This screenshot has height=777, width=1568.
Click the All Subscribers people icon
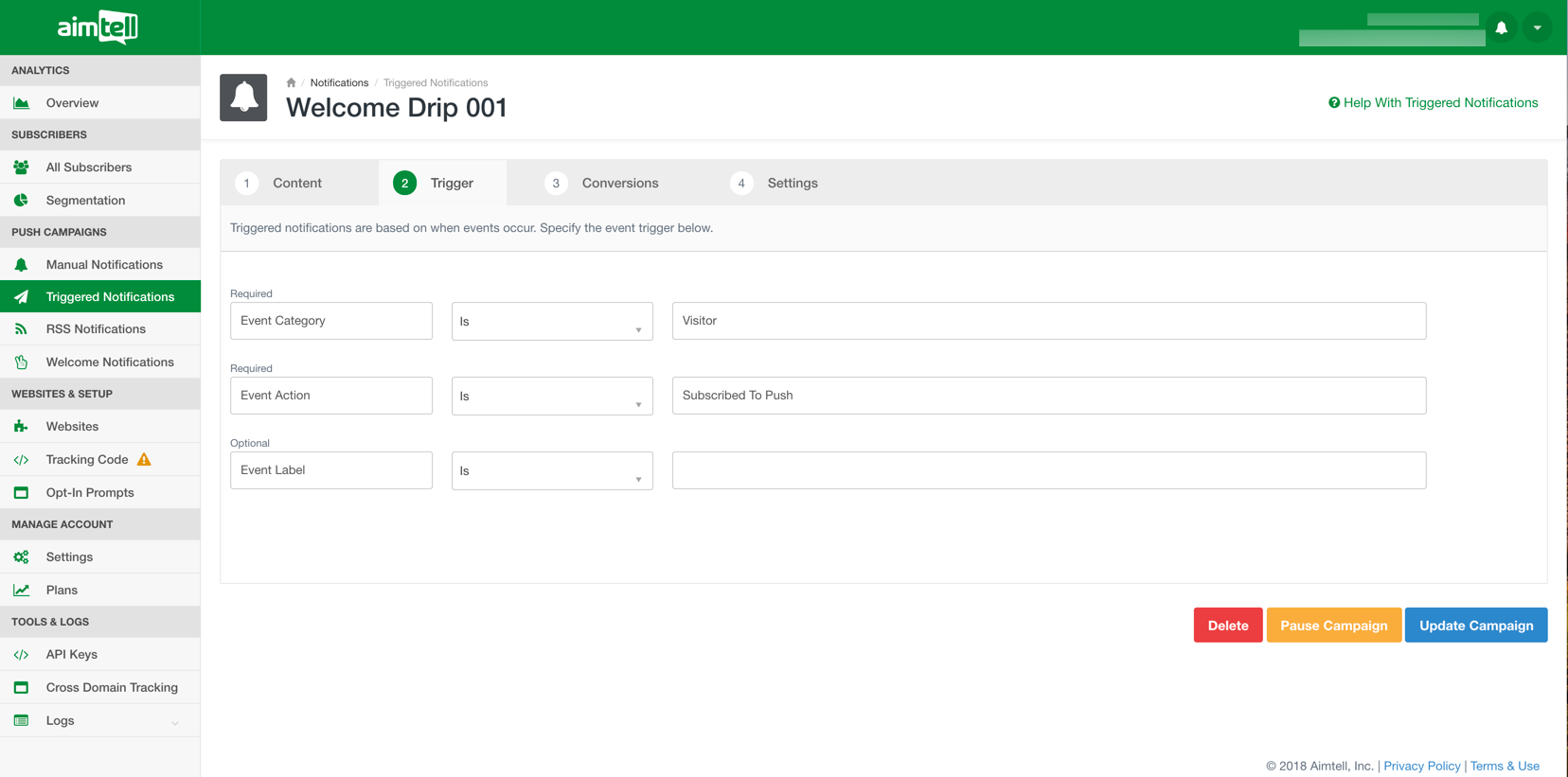[21, 168]
